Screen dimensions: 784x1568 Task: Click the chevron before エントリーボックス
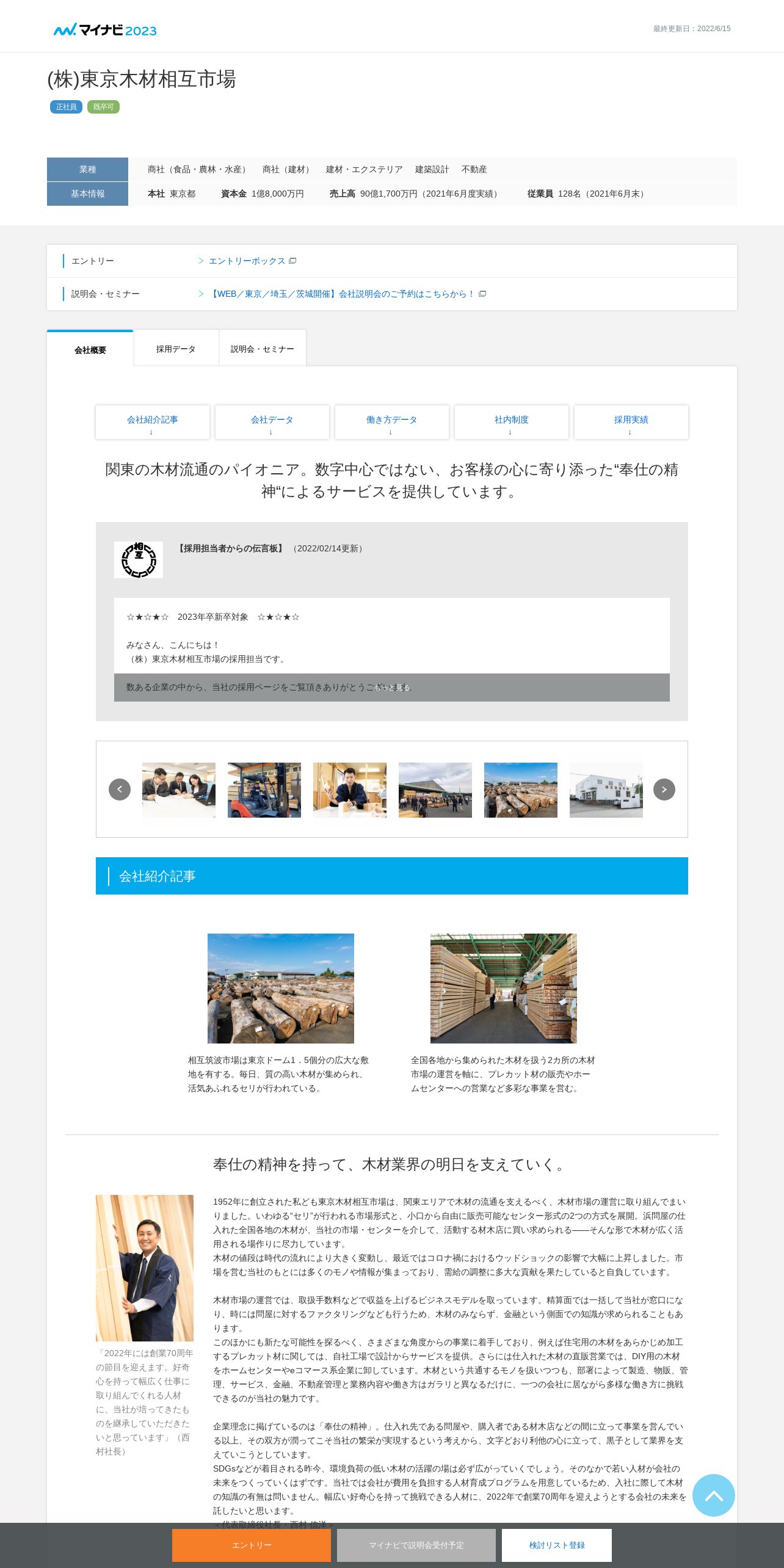[201, 261]
